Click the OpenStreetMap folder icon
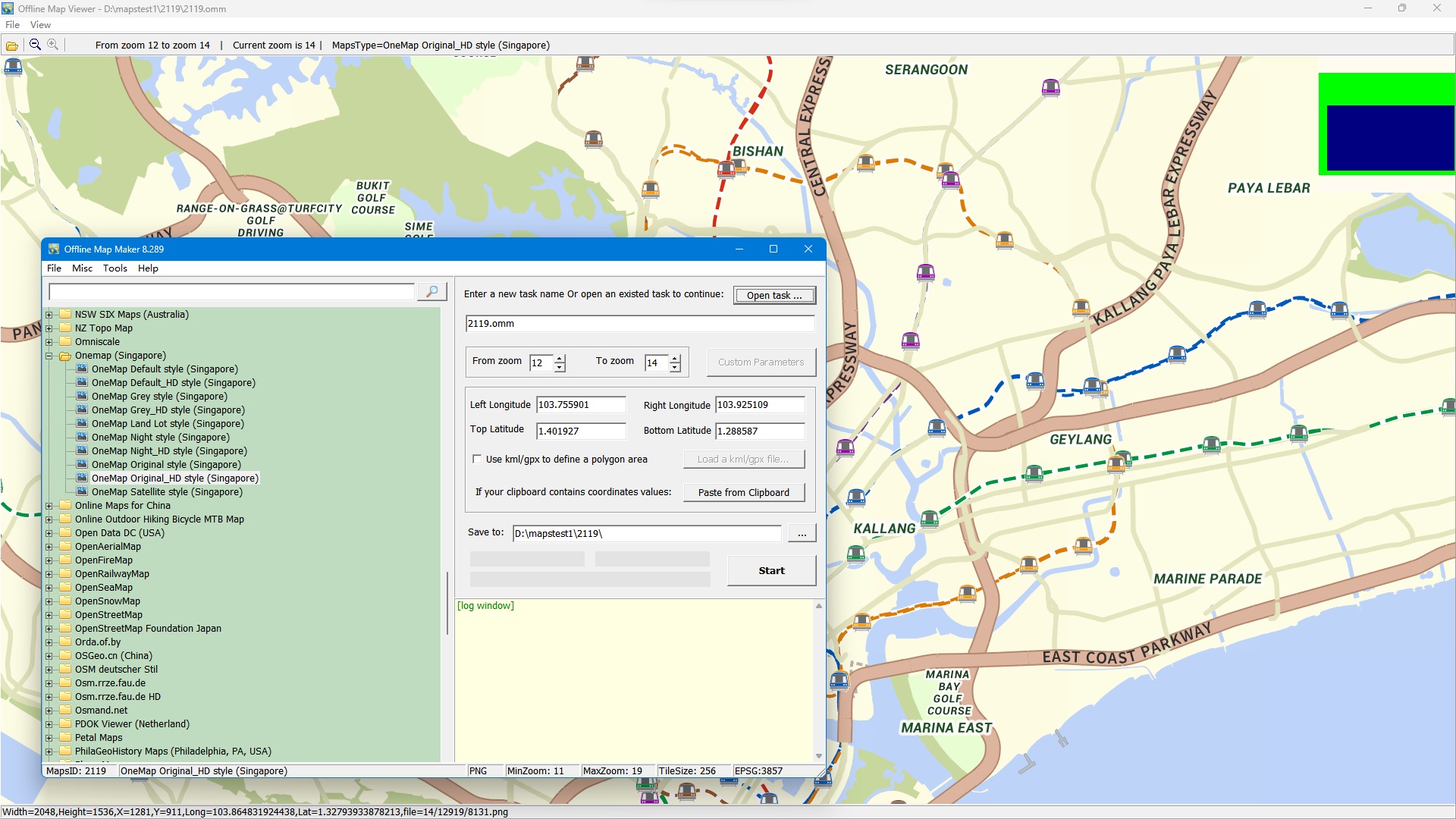This screenshot has height=819, width=1456. click(x=65, y=615)
